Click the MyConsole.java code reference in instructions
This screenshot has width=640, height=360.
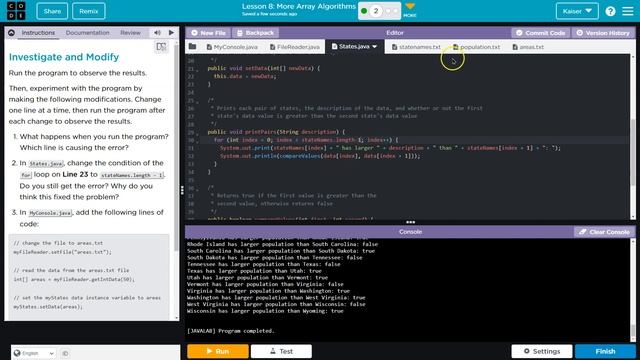tap(50, 213)
